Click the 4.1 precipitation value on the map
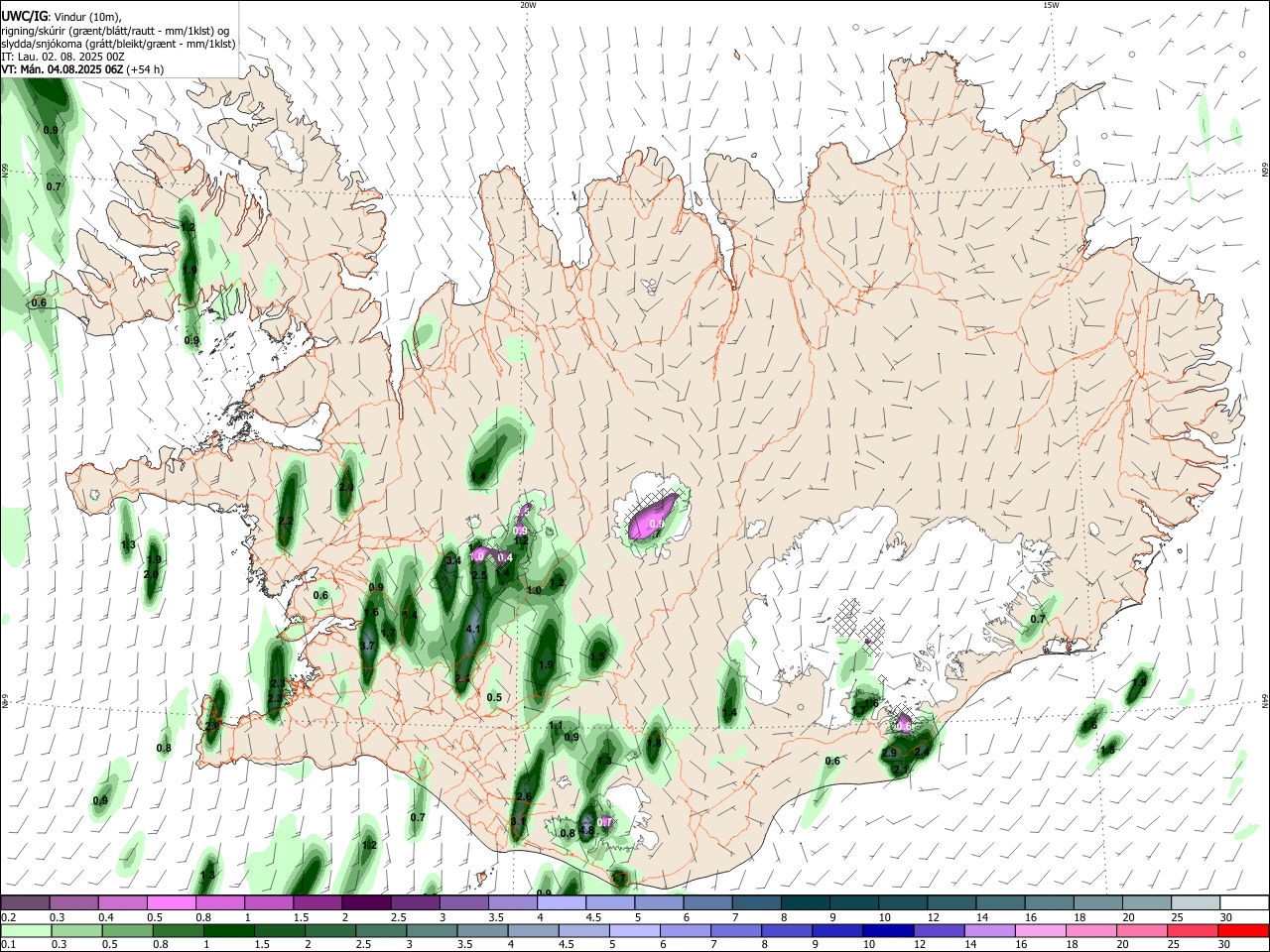1270x952 pixels. 473,629
